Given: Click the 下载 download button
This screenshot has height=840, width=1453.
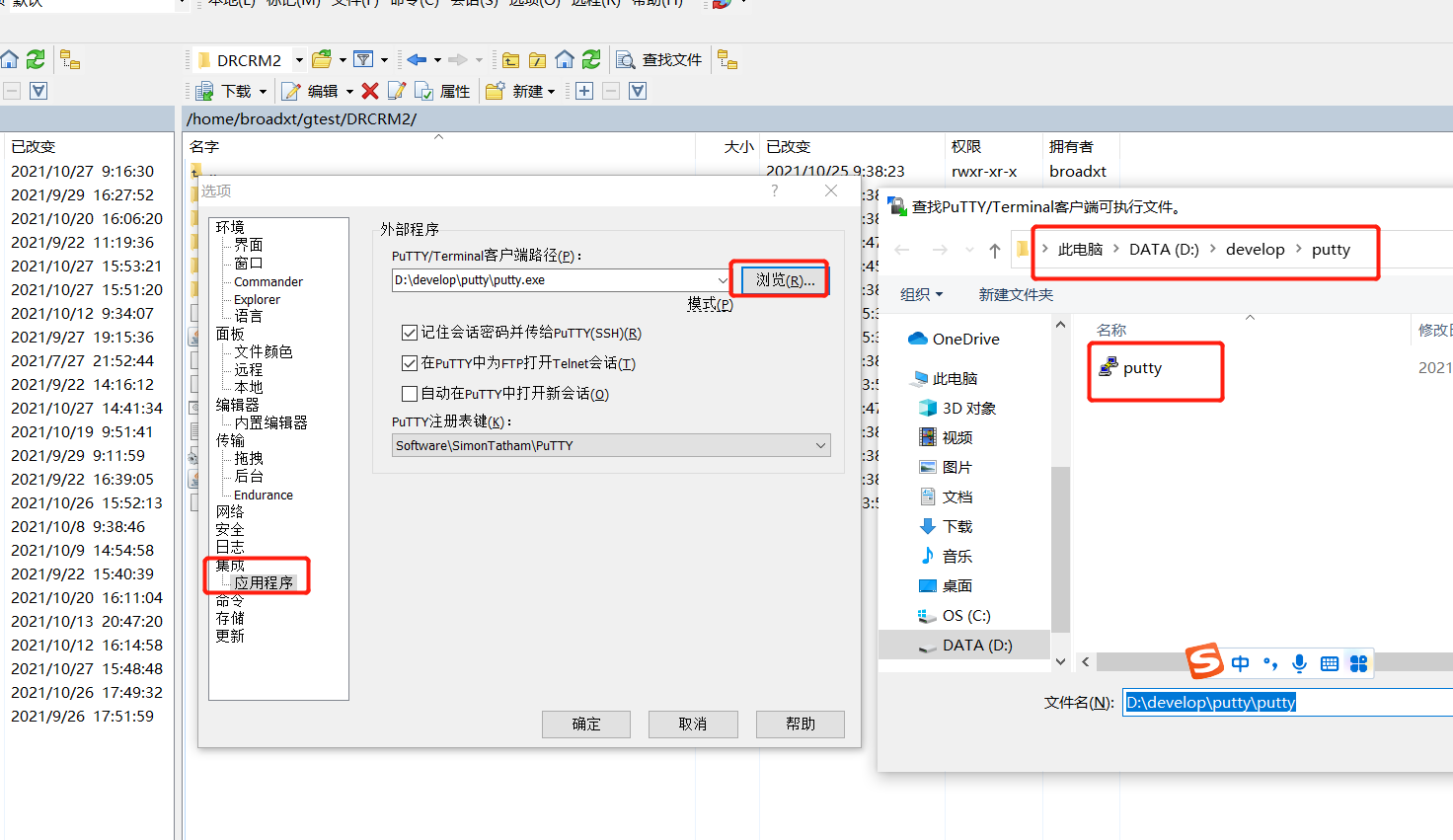Looking at the screenshot, I should [224, 91].
